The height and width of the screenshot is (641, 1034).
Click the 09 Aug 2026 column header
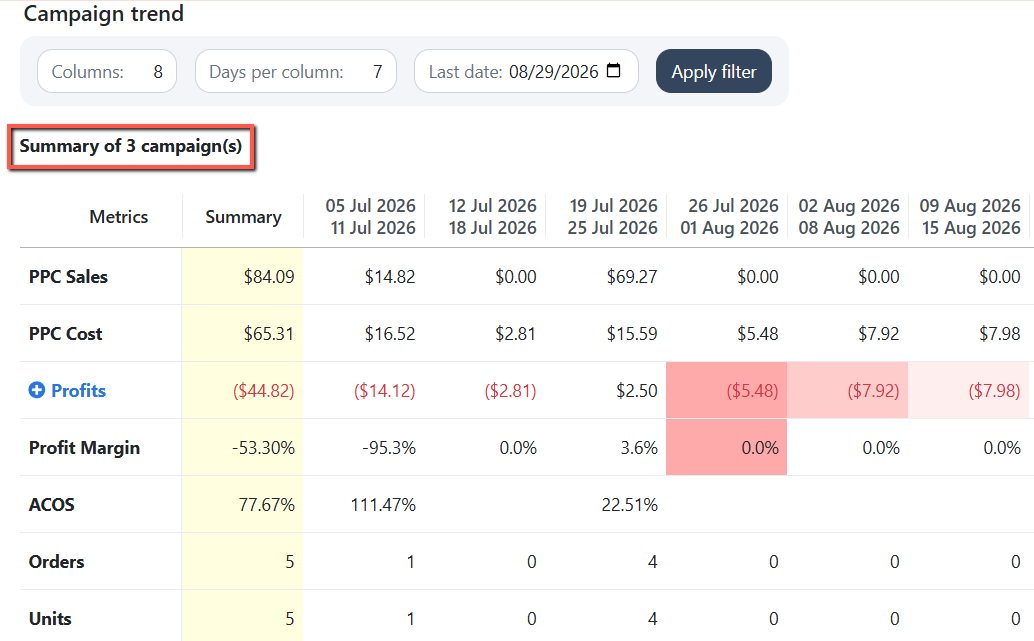pyautogui.click(x=969, y=217)
